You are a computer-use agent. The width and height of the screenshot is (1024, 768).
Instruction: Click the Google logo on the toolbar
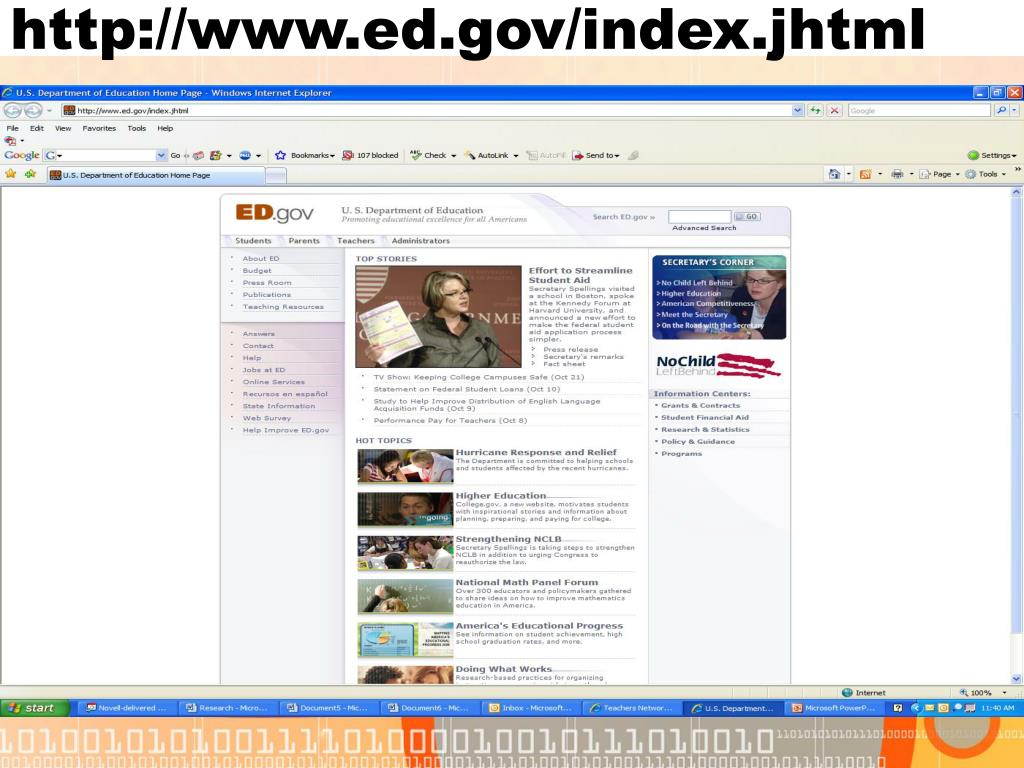[22, 155]
